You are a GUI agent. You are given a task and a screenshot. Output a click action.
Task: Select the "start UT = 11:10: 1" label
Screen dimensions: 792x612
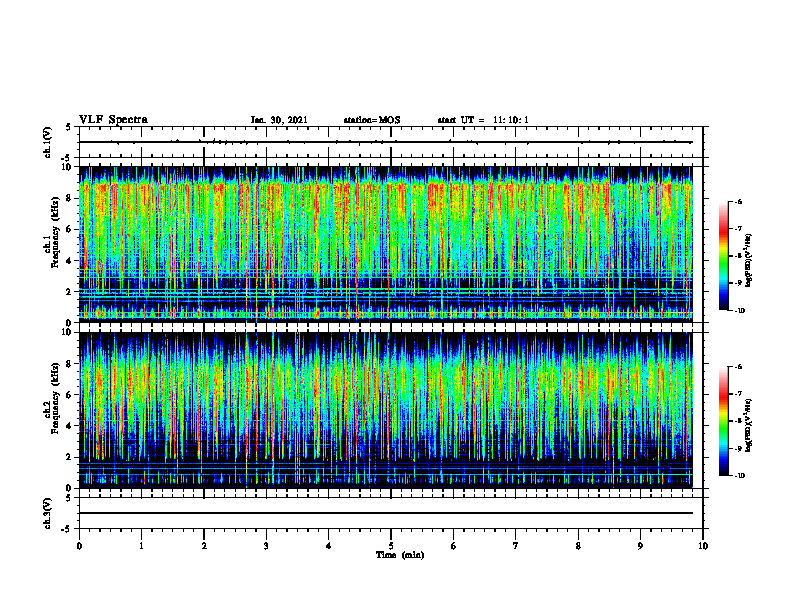pos(483,120)
